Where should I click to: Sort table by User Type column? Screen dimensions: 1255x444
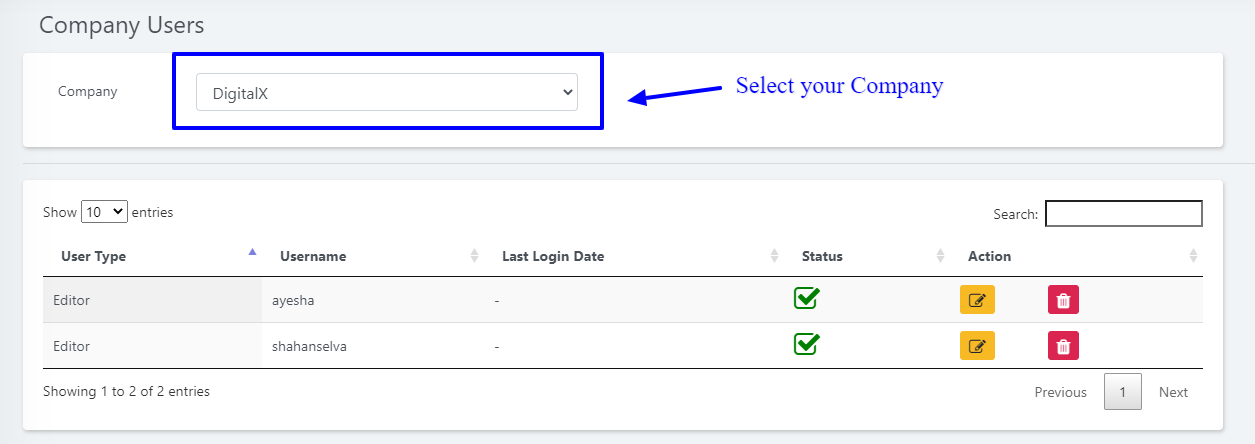tap(94, 256)
